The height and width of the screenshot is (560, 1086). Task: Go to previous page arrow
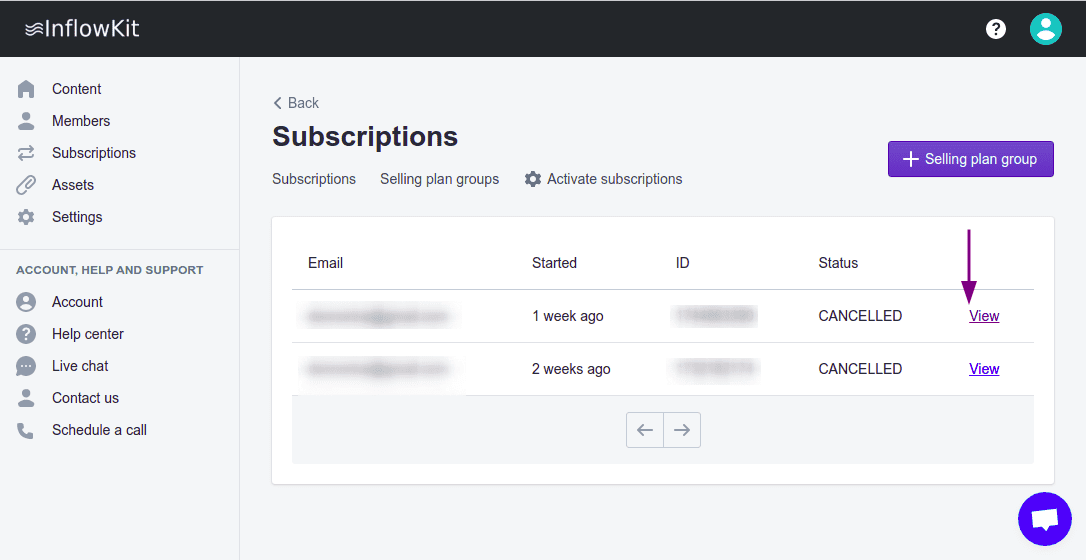point(645,430)
